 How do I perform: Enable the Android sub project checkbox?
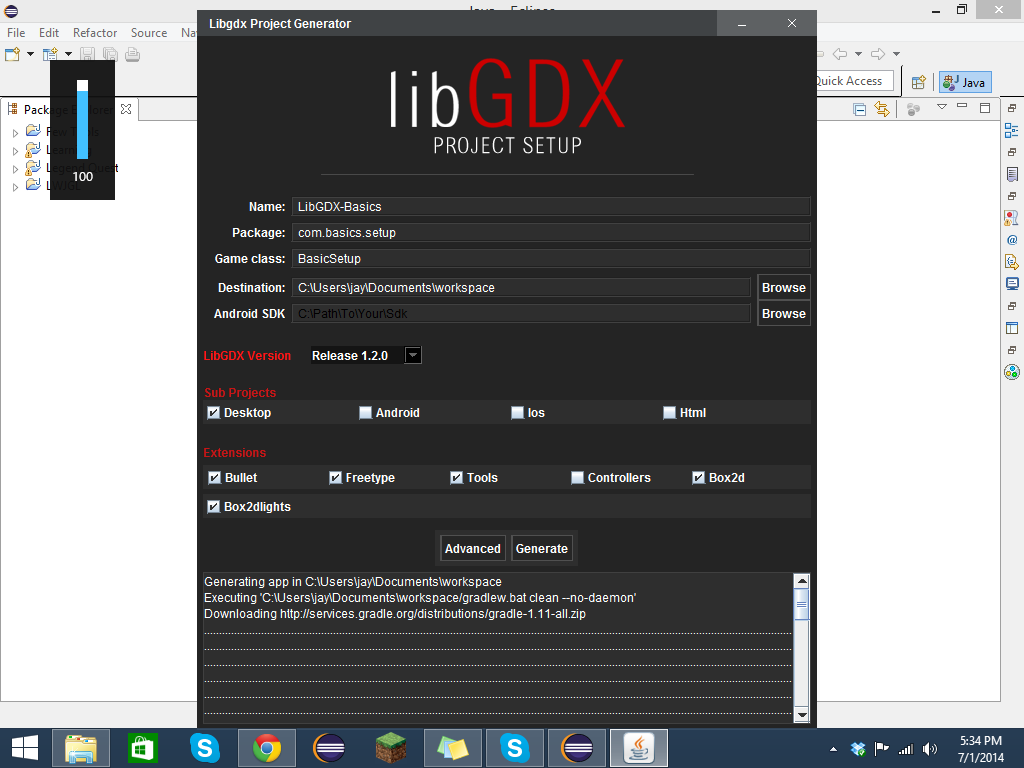pos(365,413)
